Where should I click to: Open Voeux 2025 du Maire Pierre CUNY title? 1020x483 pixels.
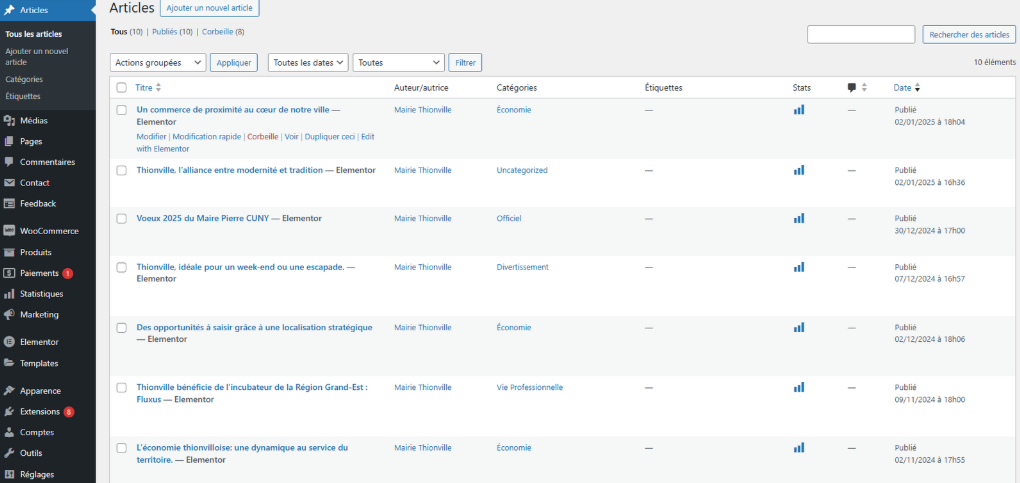(203, 219)
